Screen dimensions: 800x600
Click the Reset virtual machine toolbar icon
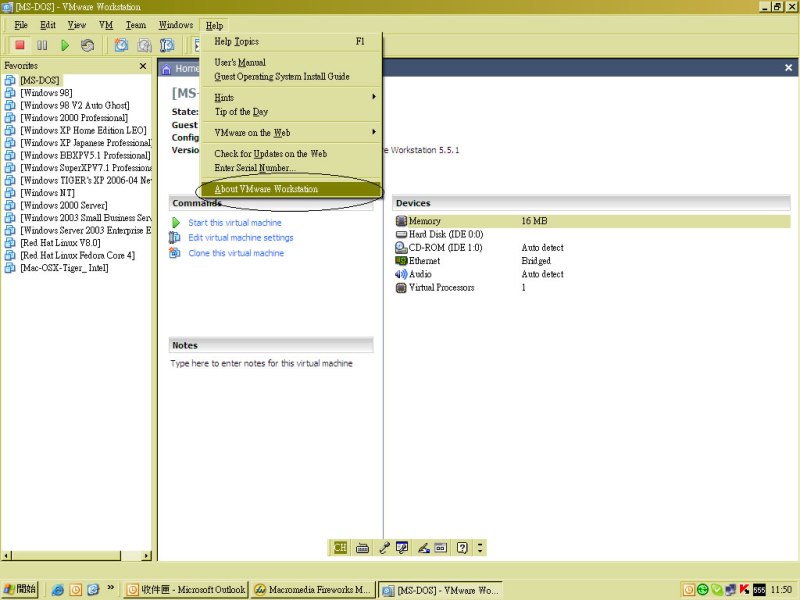pyautogui.click(x=87, y=45)
